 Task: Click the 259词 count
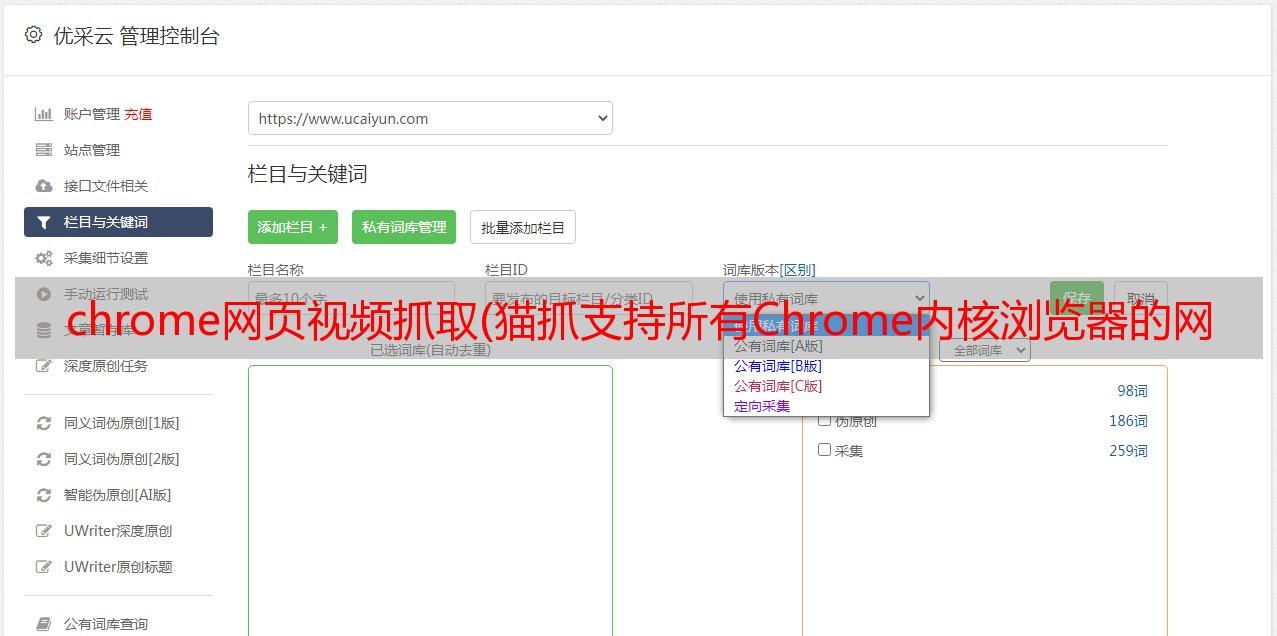click(x=1128, y=451)
